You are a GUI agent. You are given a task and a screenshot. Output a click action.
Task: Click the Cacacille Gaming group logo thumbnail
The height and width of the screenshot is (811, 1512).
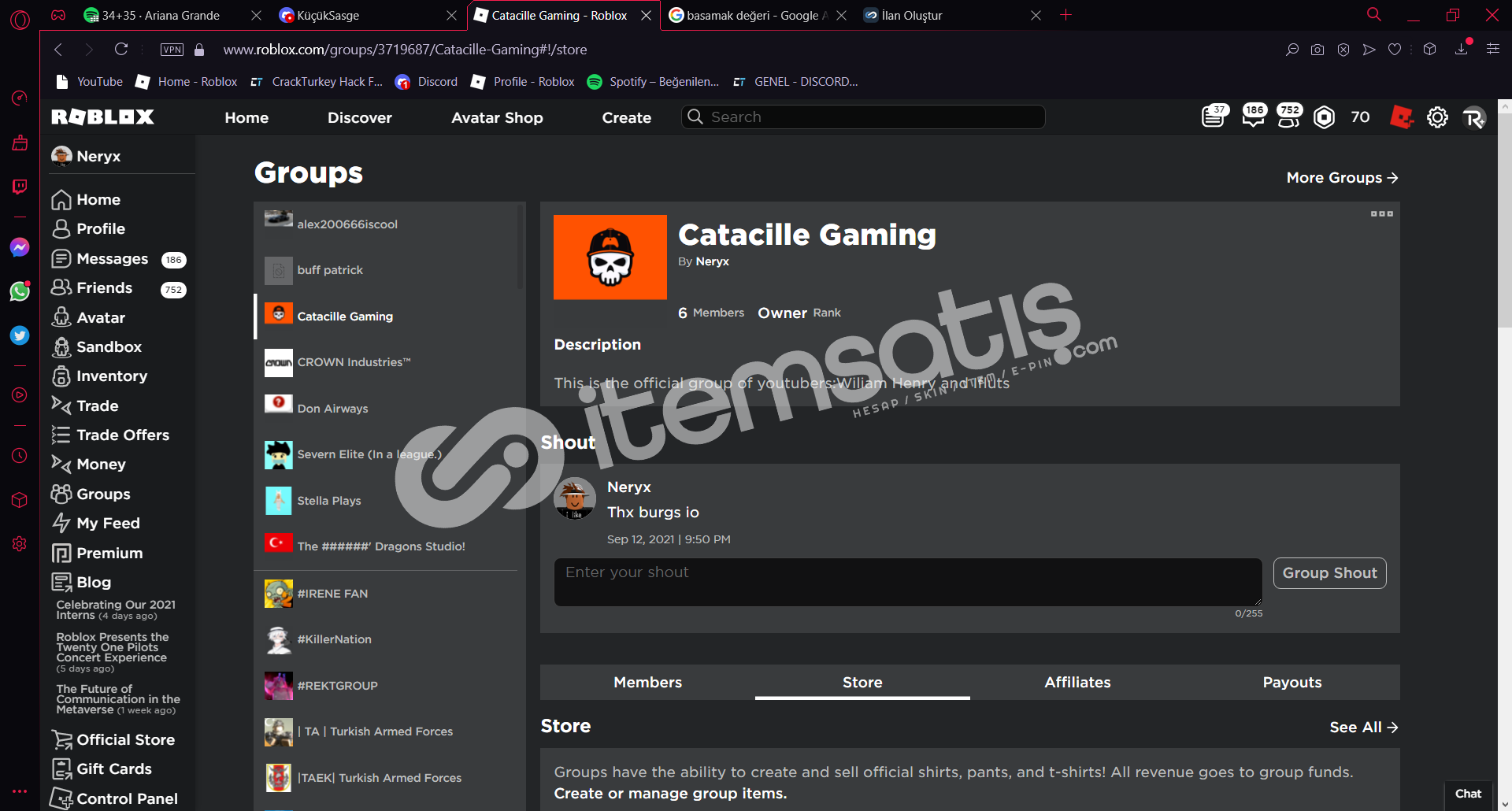tap(610, 257)
